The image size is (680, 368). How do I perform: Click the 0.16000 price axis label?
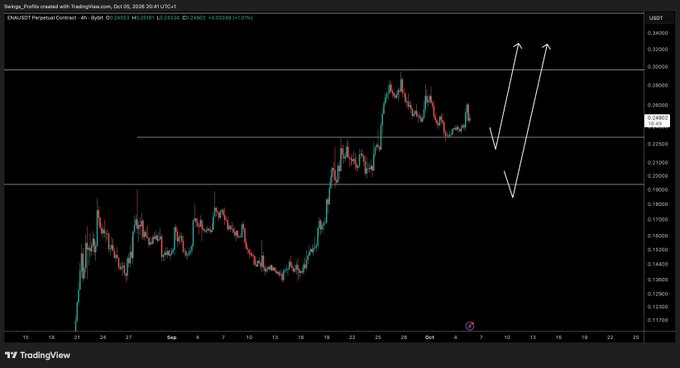point(657,236)
